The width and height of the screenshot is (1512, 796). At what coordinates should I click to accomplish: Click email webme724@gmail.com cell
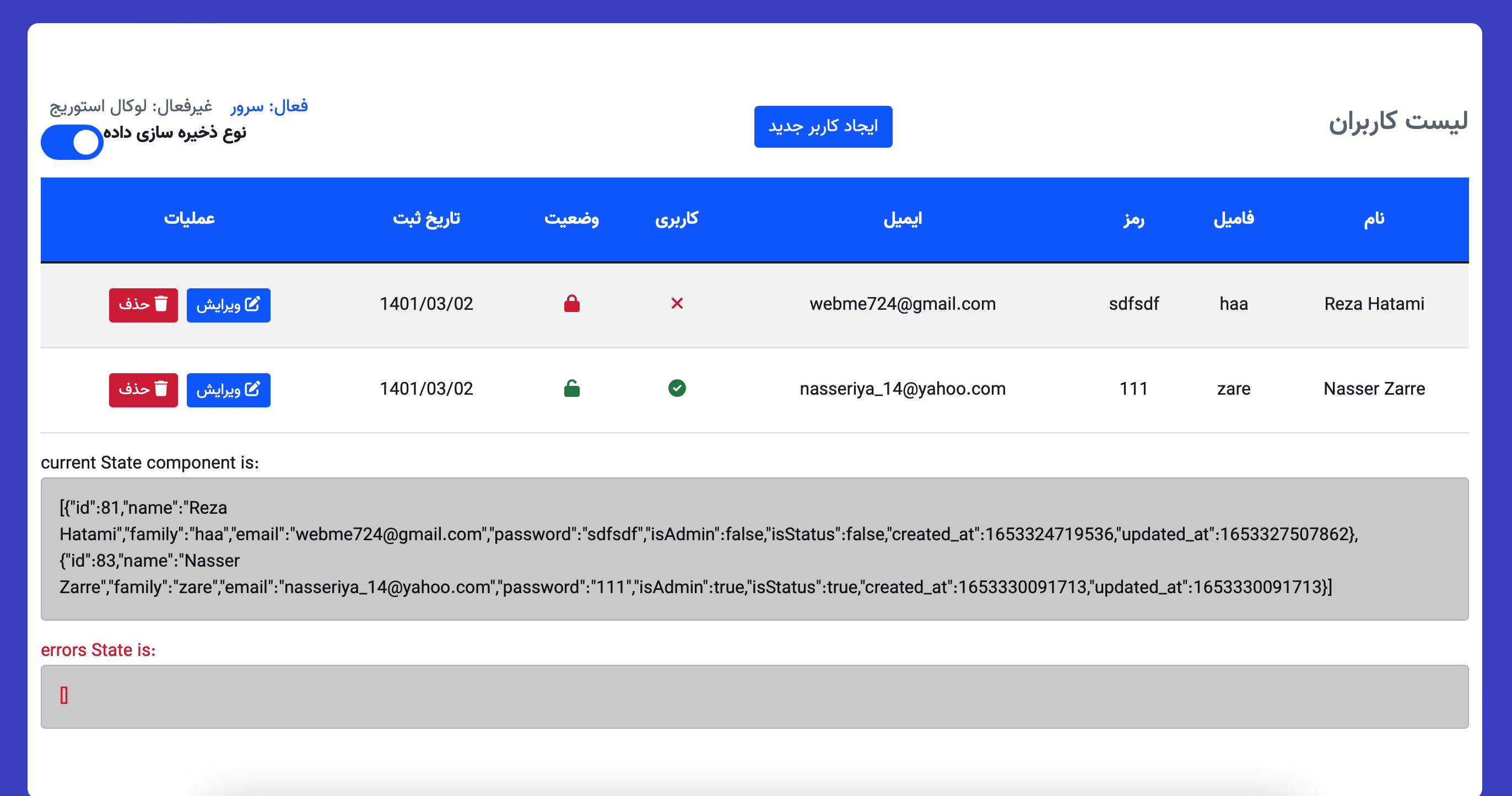pyautogui.click(x=903, y=304)
